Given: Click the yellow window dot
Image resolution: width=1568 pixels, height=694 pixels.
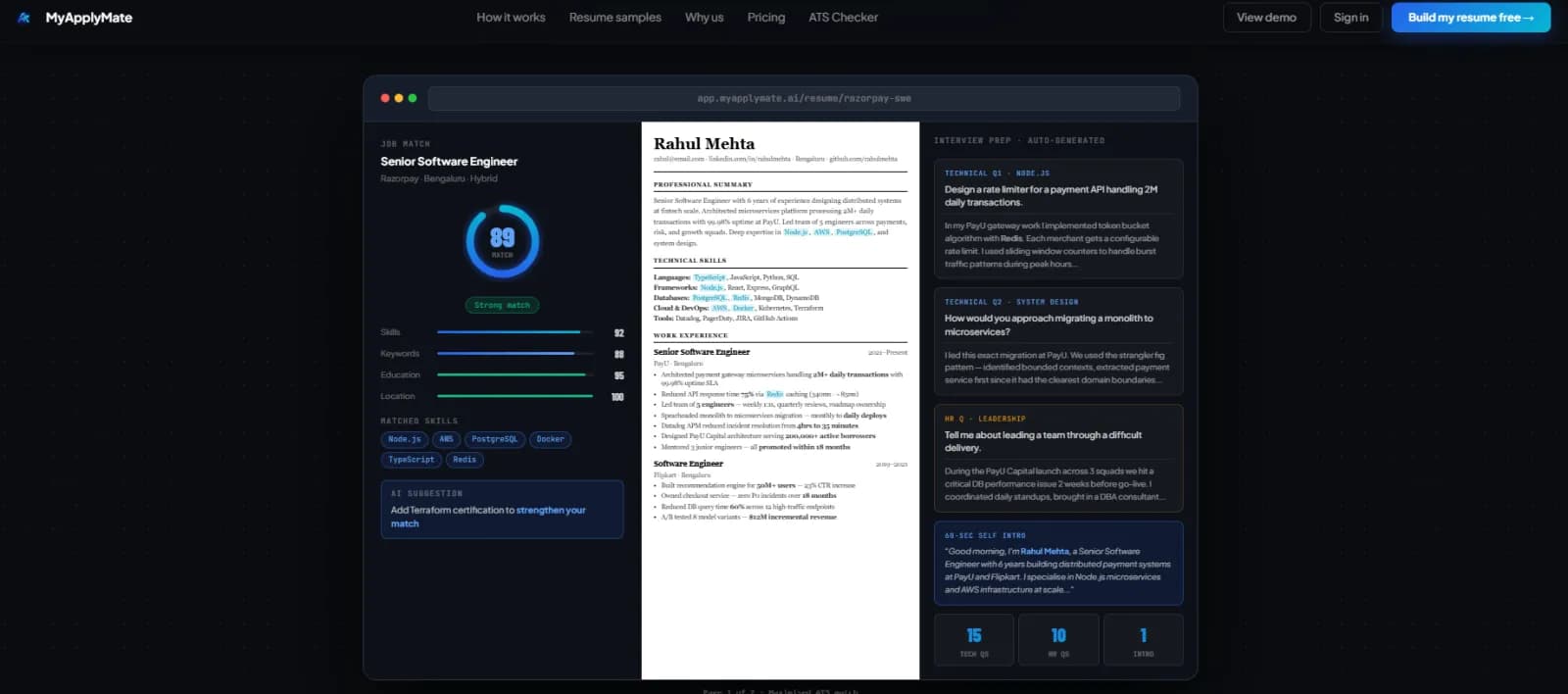Looking at the screenshot, I should pos(399,98).
